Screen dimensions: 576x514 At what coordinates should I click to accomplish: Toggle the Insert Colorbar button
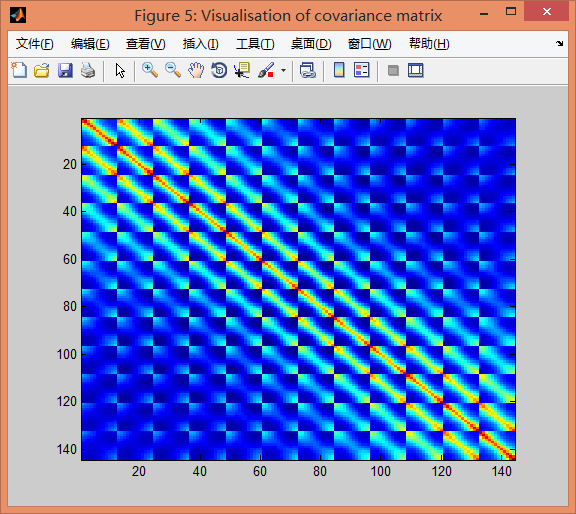pyautogui.click(x=339, y=70)
